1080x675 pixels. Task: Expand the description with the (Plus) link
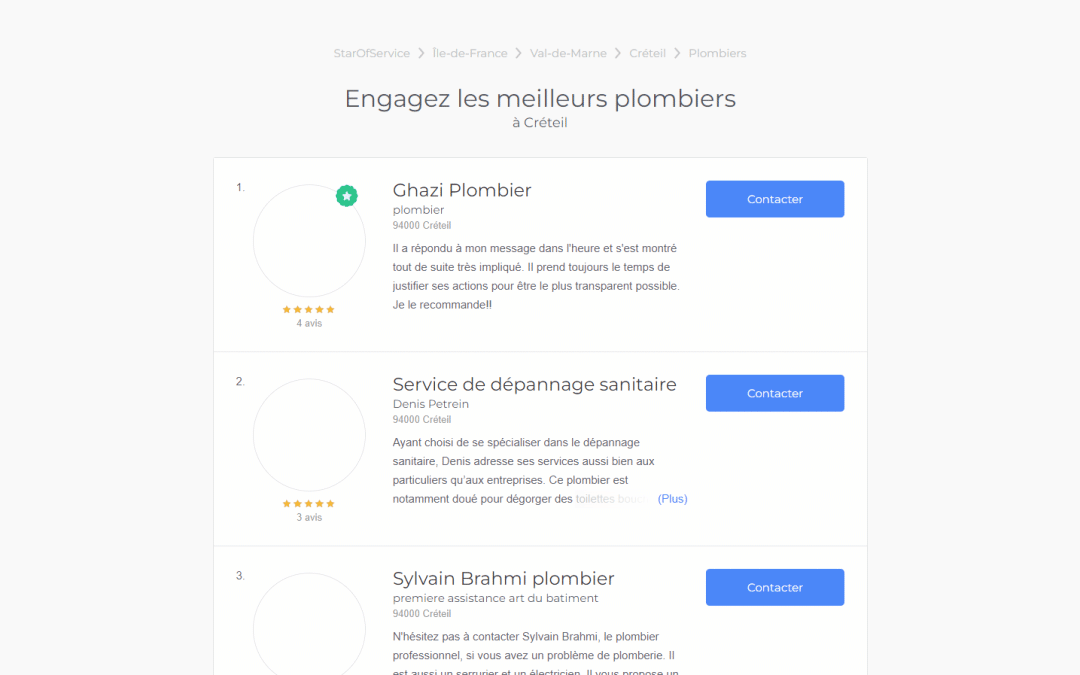[x=672, y=499]
